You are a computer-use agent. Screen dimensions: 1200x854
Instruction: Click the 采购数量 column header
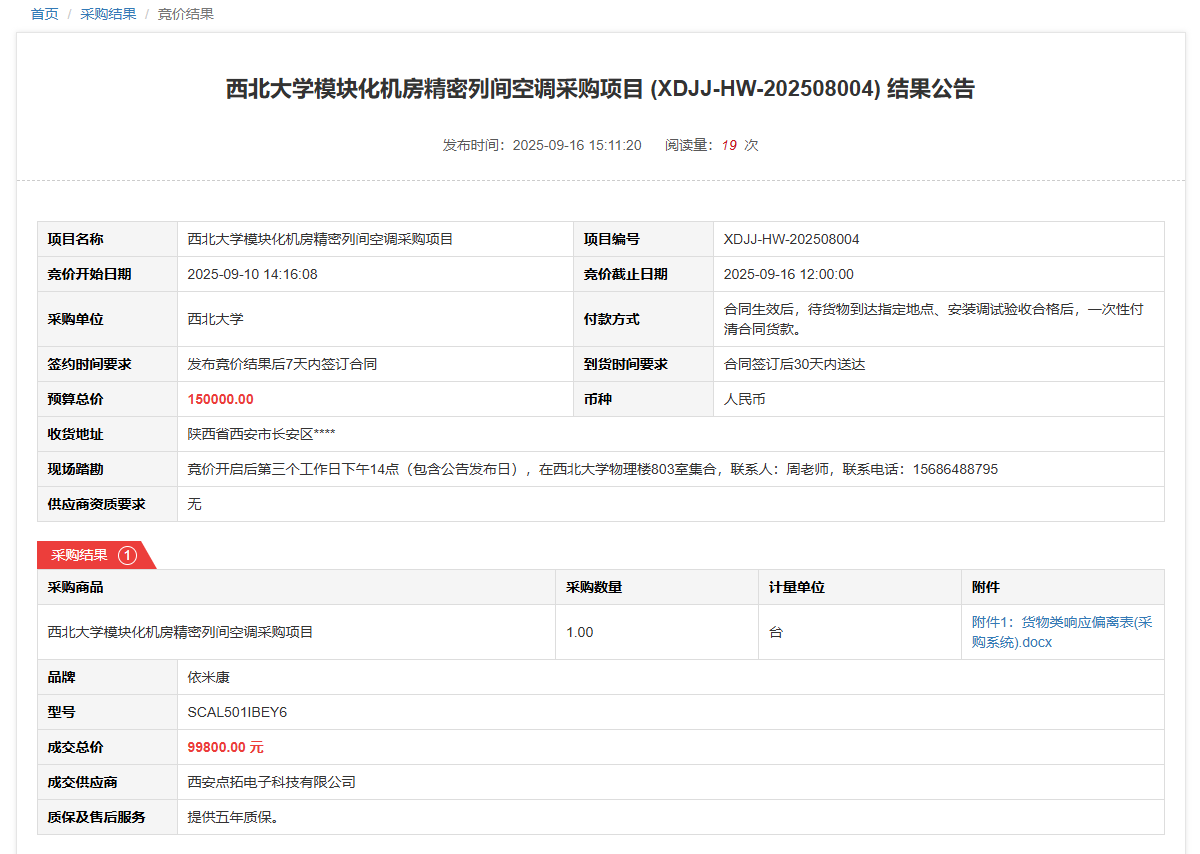coord(594,587)
